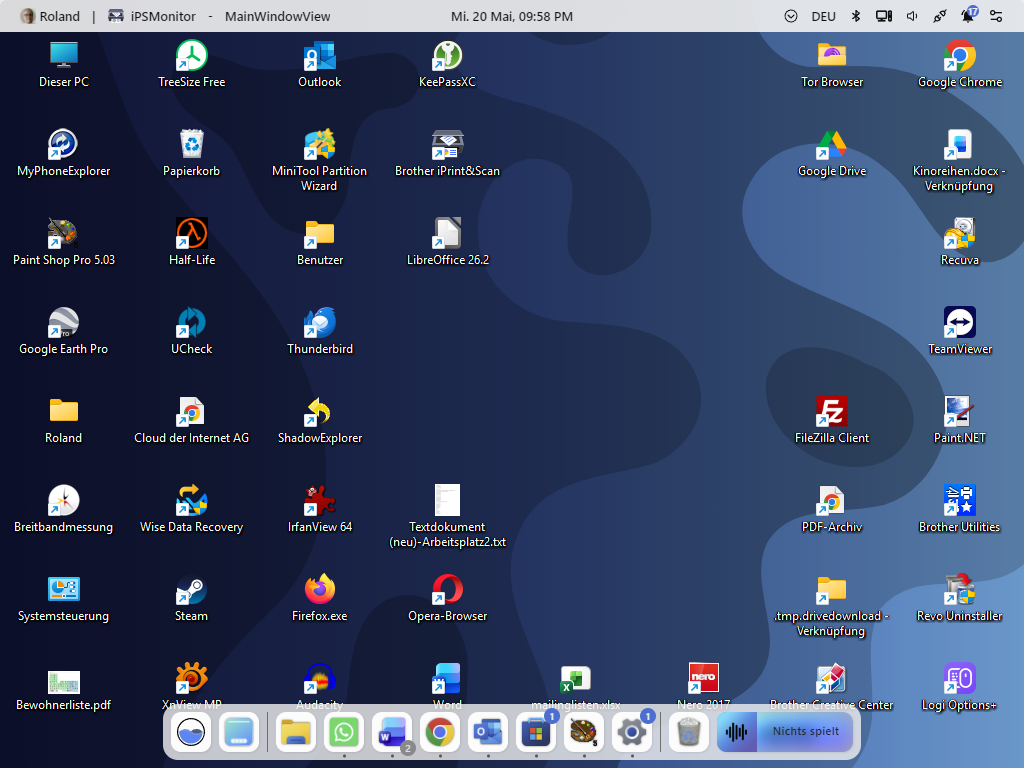Viewport: 1024px width, 768px height.
Task: Open the volume control icon
Action: click(912, 16)
